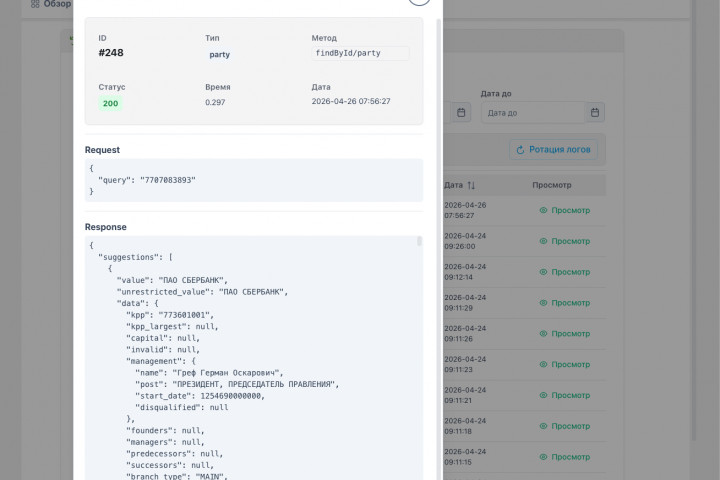Click eye icon for 09:11:29 log entry
Image resolution: width=720 pixels, height=480 pixels.
coord(544,303)
